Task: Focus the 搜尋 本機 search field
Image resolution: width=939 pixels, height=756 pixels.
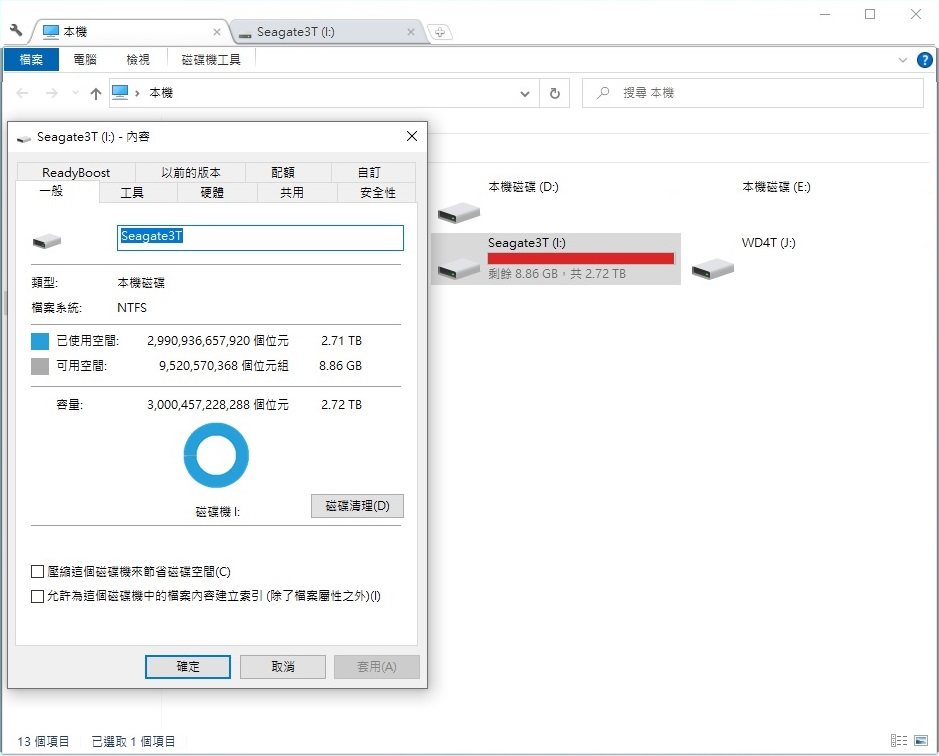Action: (753, 93)
